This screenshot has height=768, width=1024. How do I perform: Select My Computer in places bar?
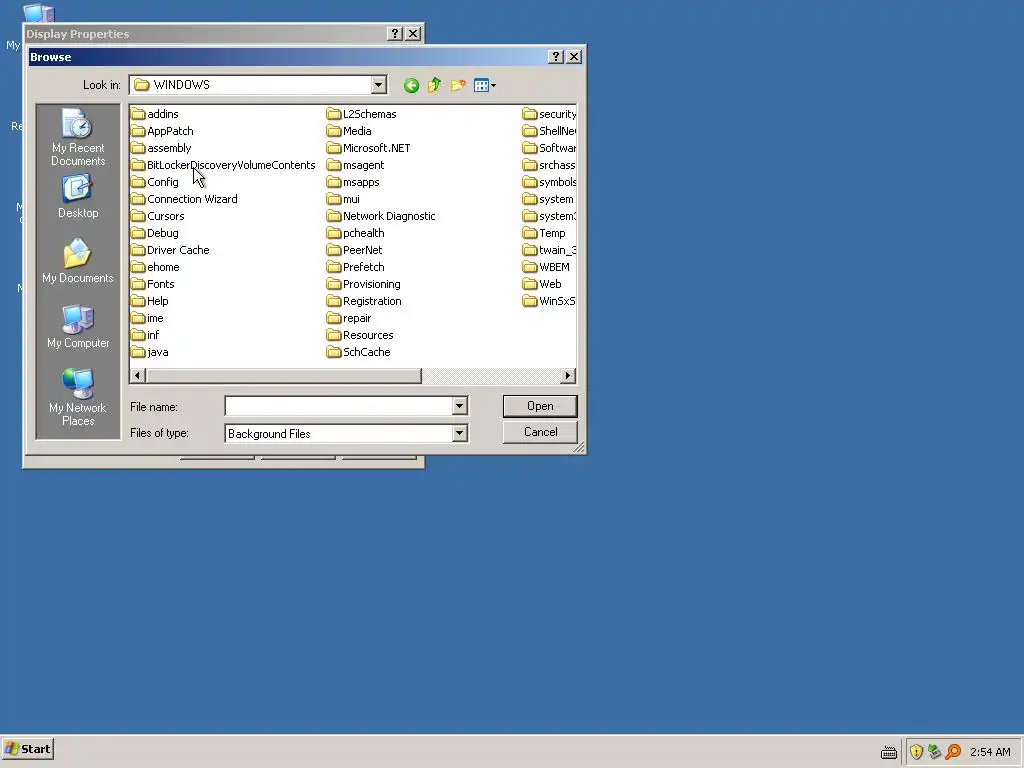78,327
